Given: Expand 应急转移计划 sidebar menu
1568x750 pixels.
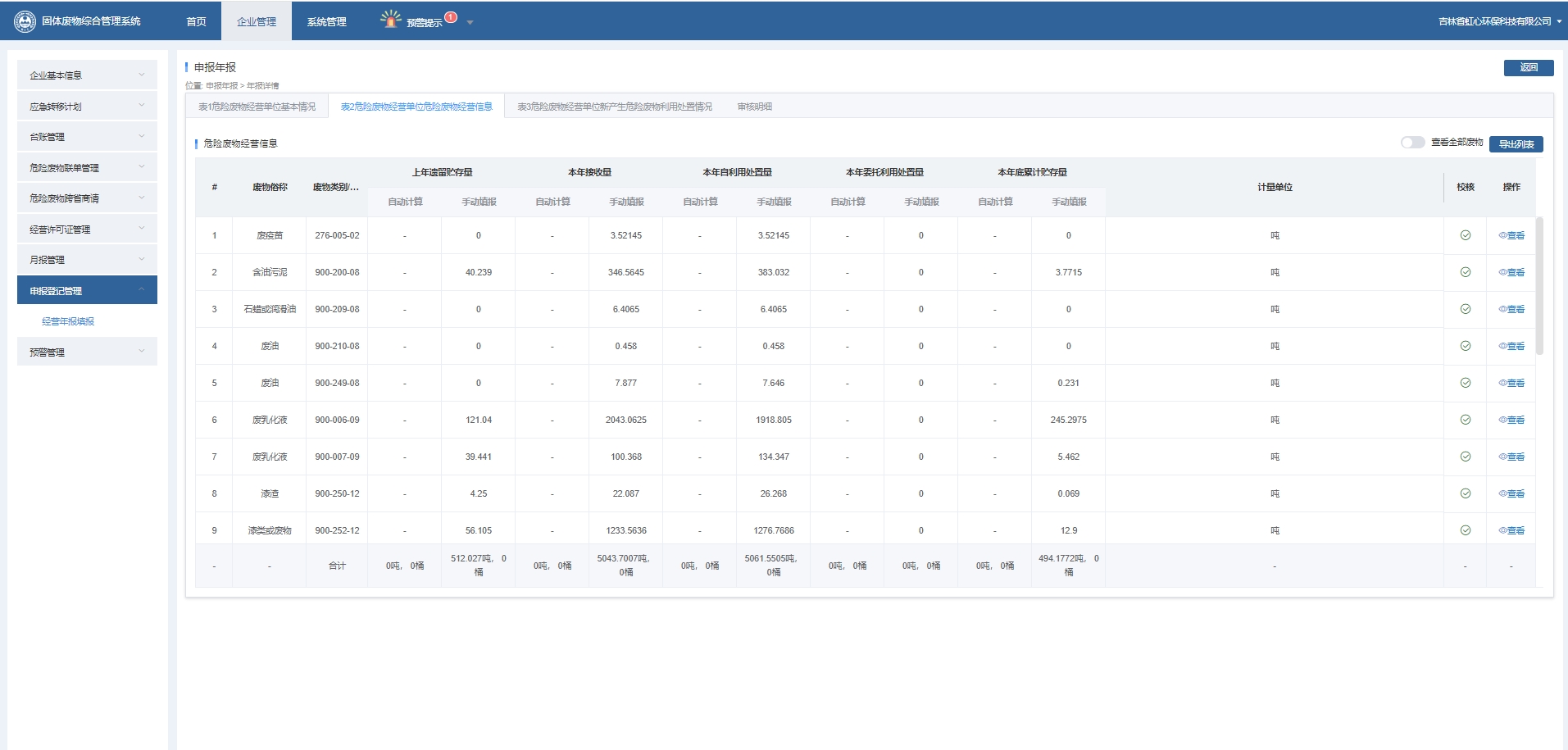Looking at the screenshot, I should 87,106.
